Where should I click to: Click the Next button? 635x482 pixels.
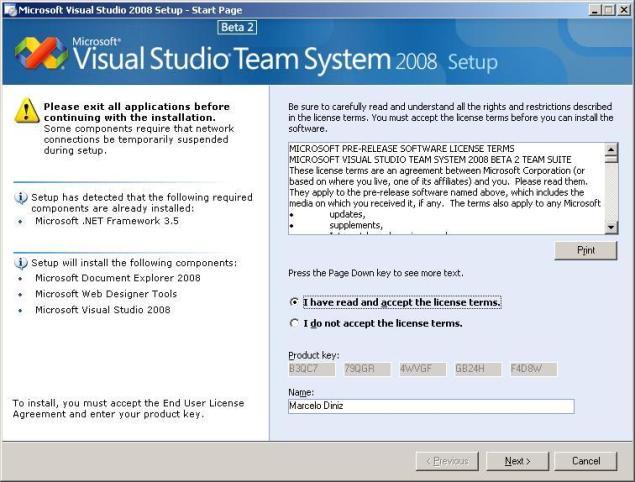click(x=517, y=461)
